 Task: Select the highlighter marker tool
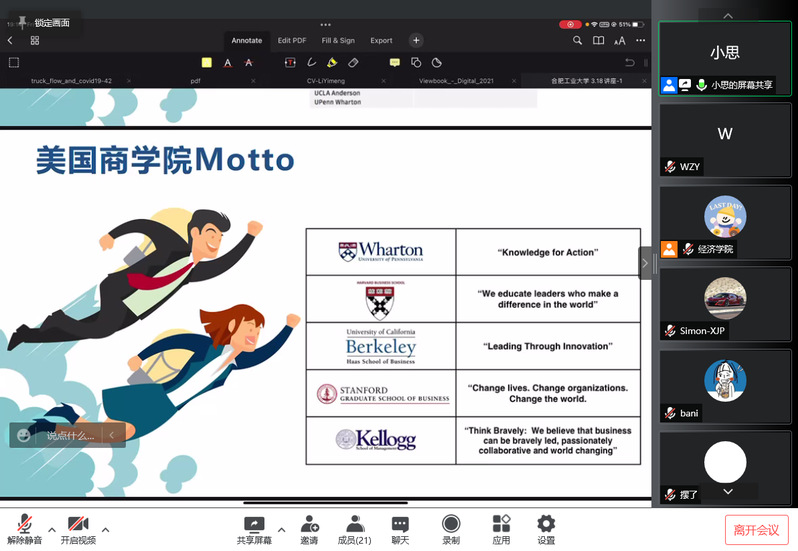tap(332, 63)
